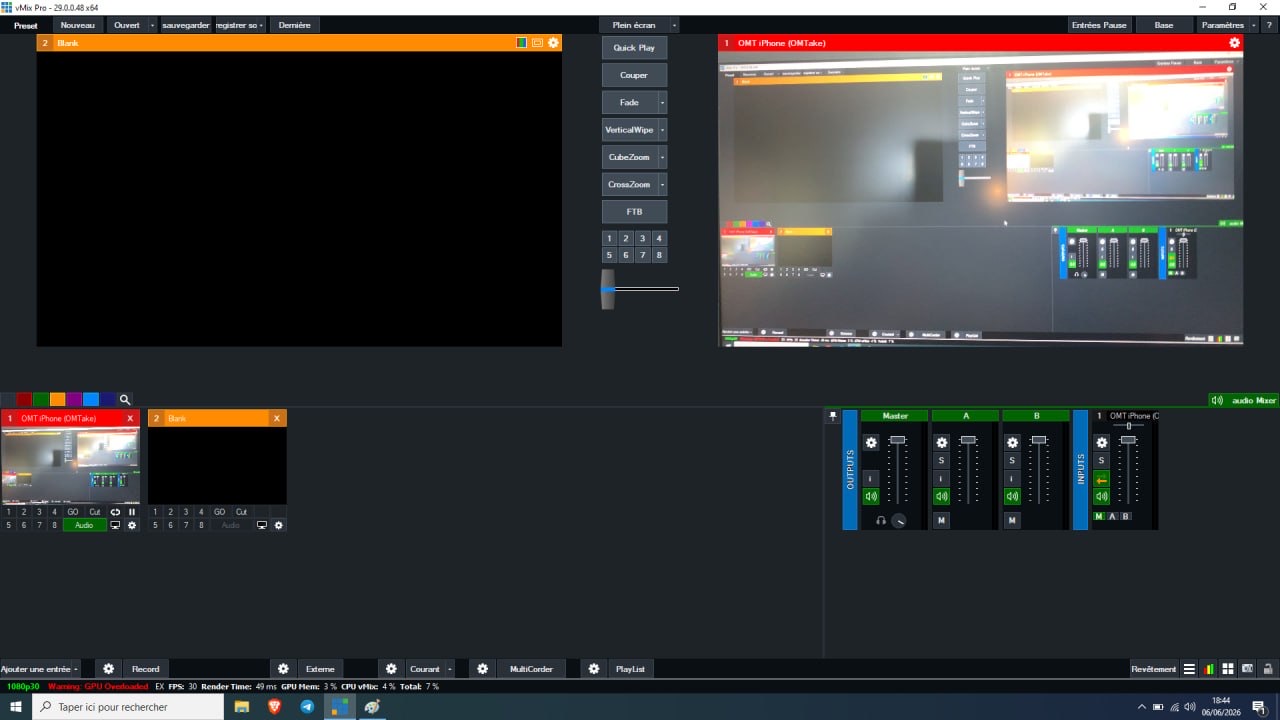1280x720 pixels.
Task: Click MultiCorder button
Action: (531, 669)
